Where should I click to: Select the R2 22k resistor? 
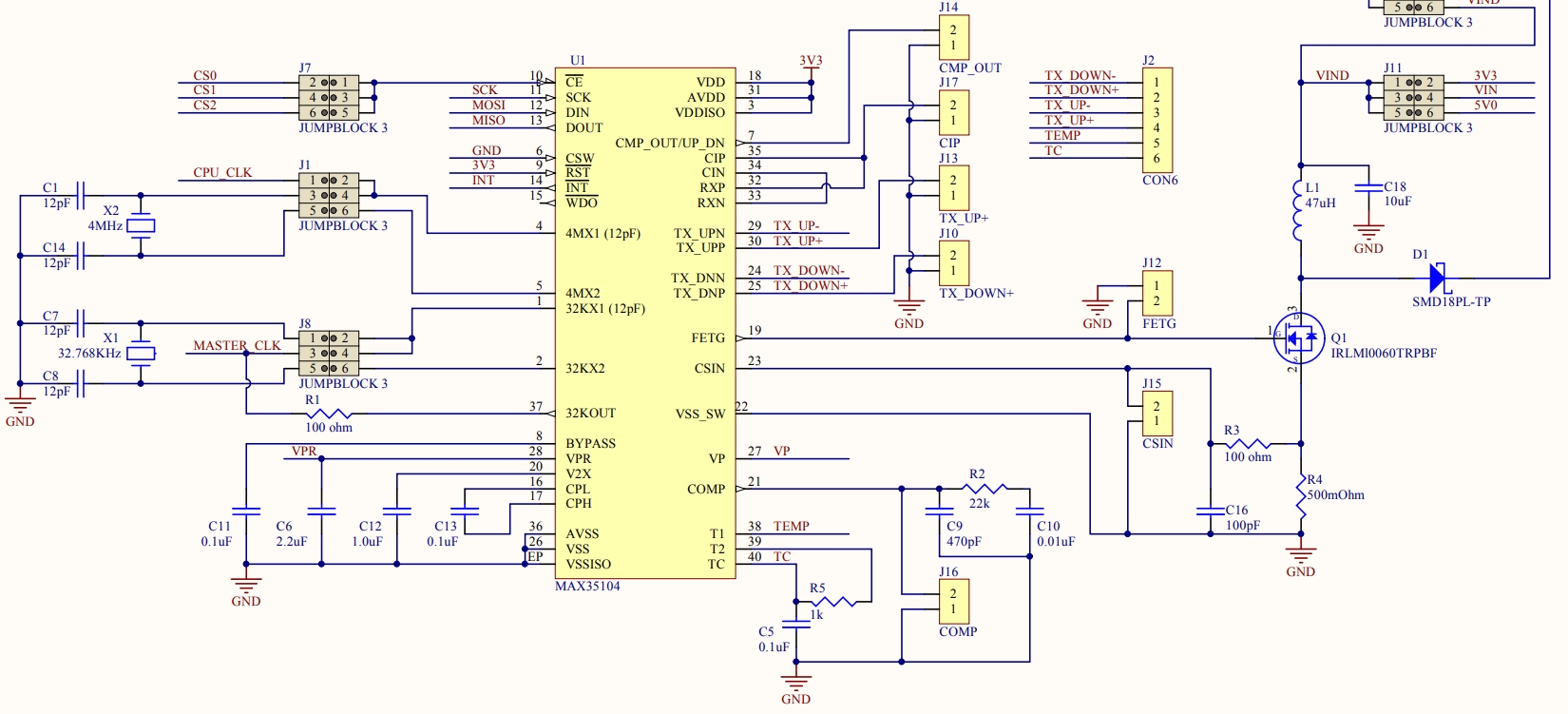985,489
